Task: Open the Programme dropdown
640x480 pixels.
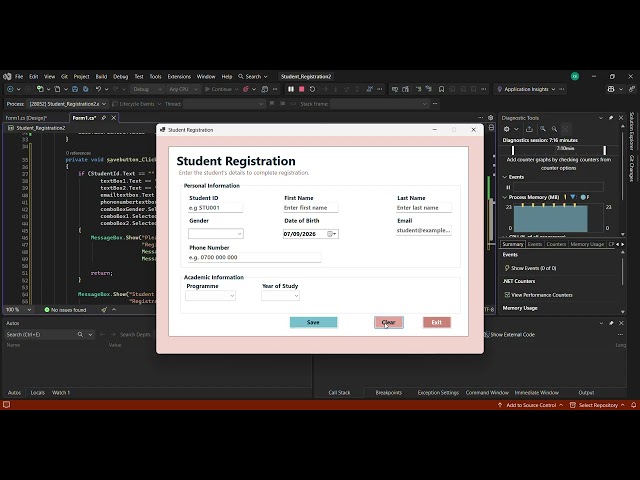Action: 210,296
